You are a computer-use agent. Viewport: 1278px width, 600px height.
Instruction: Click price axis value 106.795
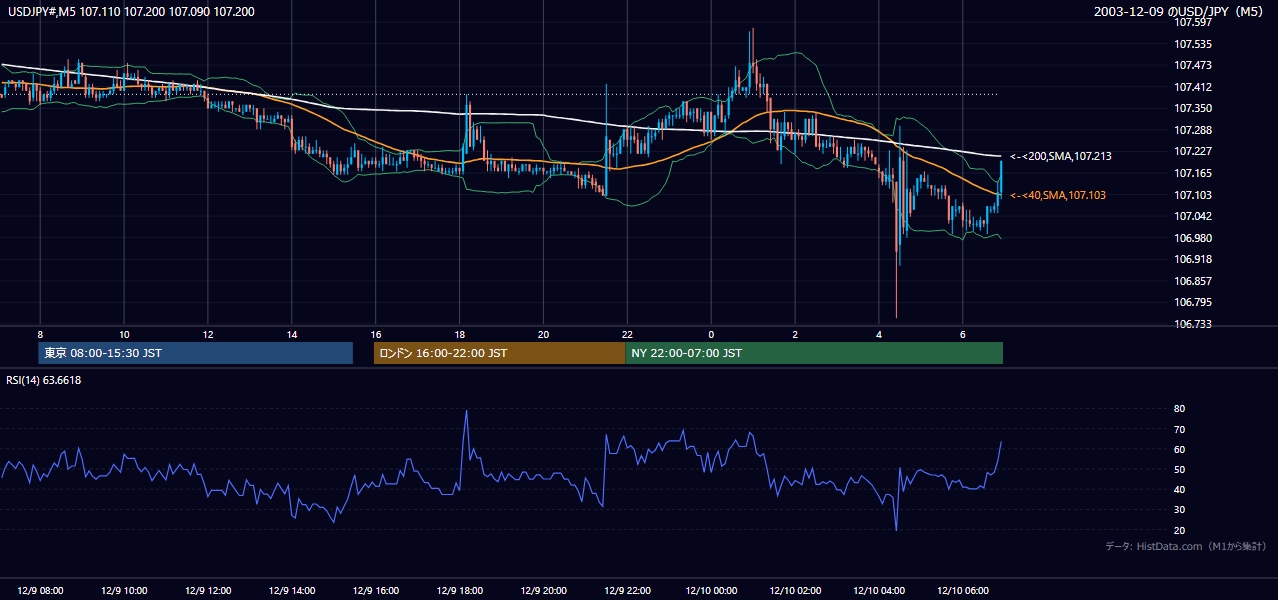[1191, 302]
